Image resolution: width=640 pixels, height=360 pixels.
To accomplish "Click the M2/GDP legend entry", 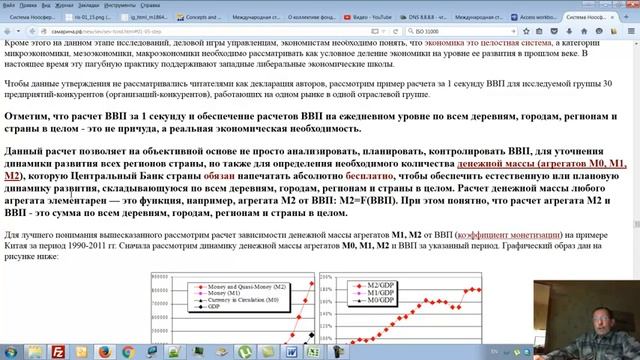I will pyautogui.click(x=374, y=286).
